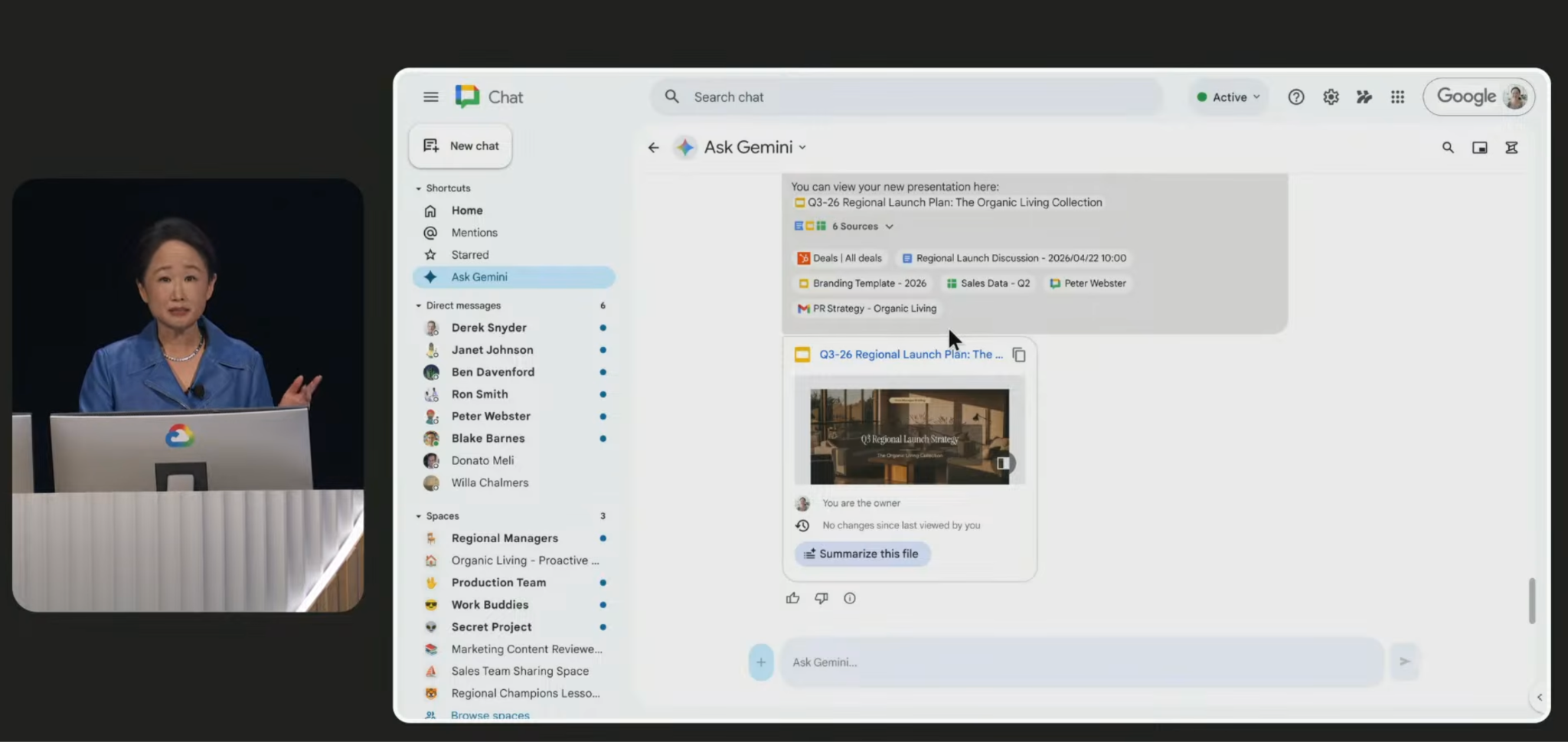Viewport: 1568px width, 742px height.
Task: Click the help question mark icon
Action: (x=1295, y=97)
